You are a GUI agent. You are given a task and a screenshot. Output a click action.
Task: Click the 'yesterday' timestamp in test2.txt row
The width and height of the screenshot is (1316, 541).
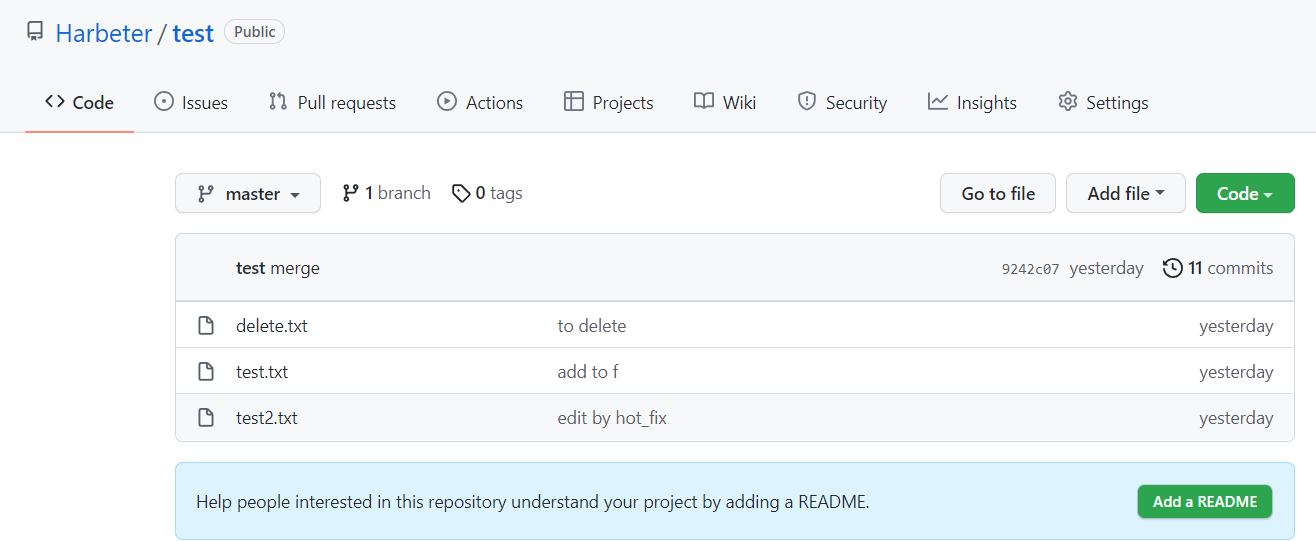click(1236, 418)
